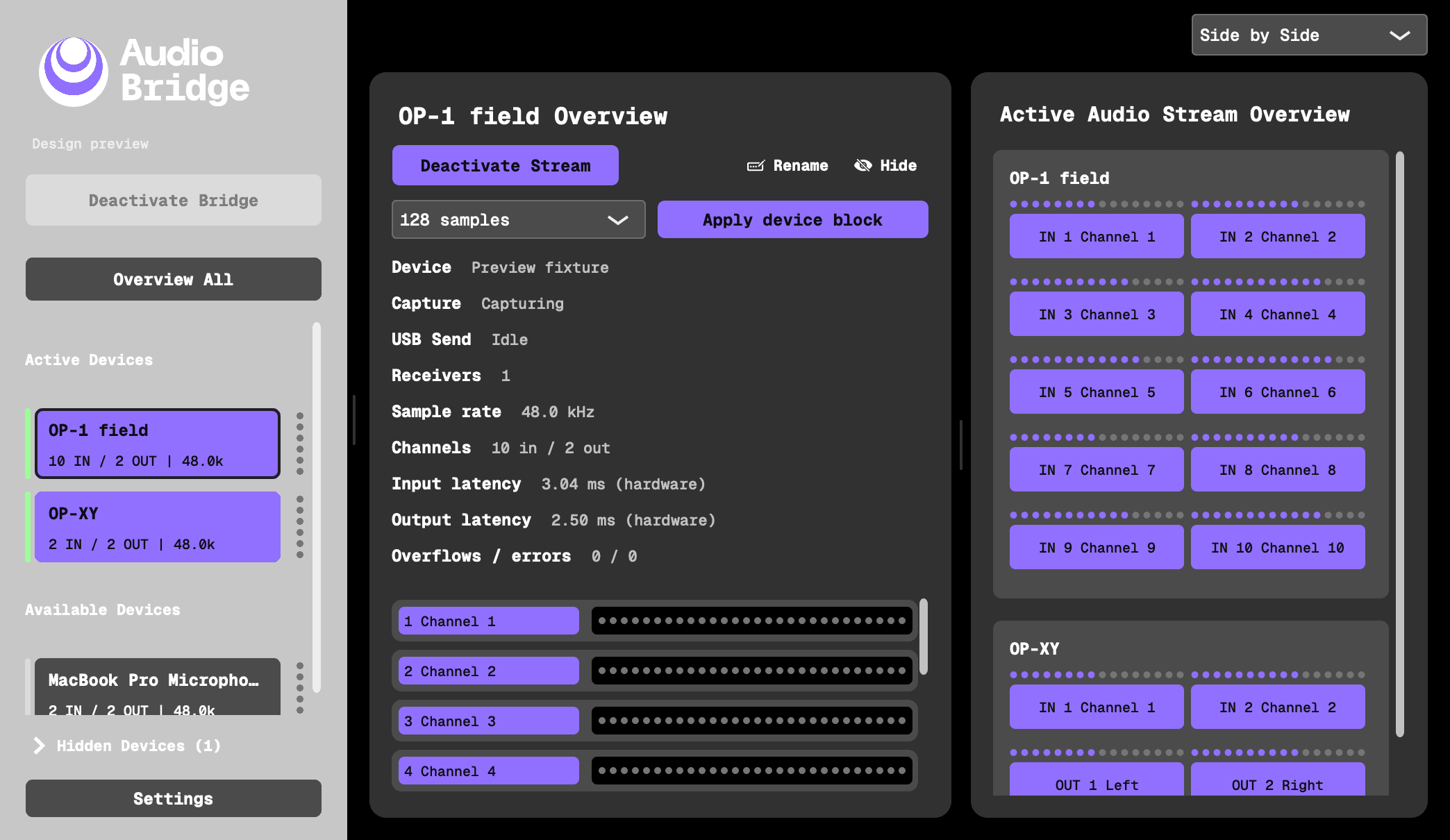The image size is (1450, 840).
Task: Click IN 10 Channel 10 stream button
Action: point(1278,548)
